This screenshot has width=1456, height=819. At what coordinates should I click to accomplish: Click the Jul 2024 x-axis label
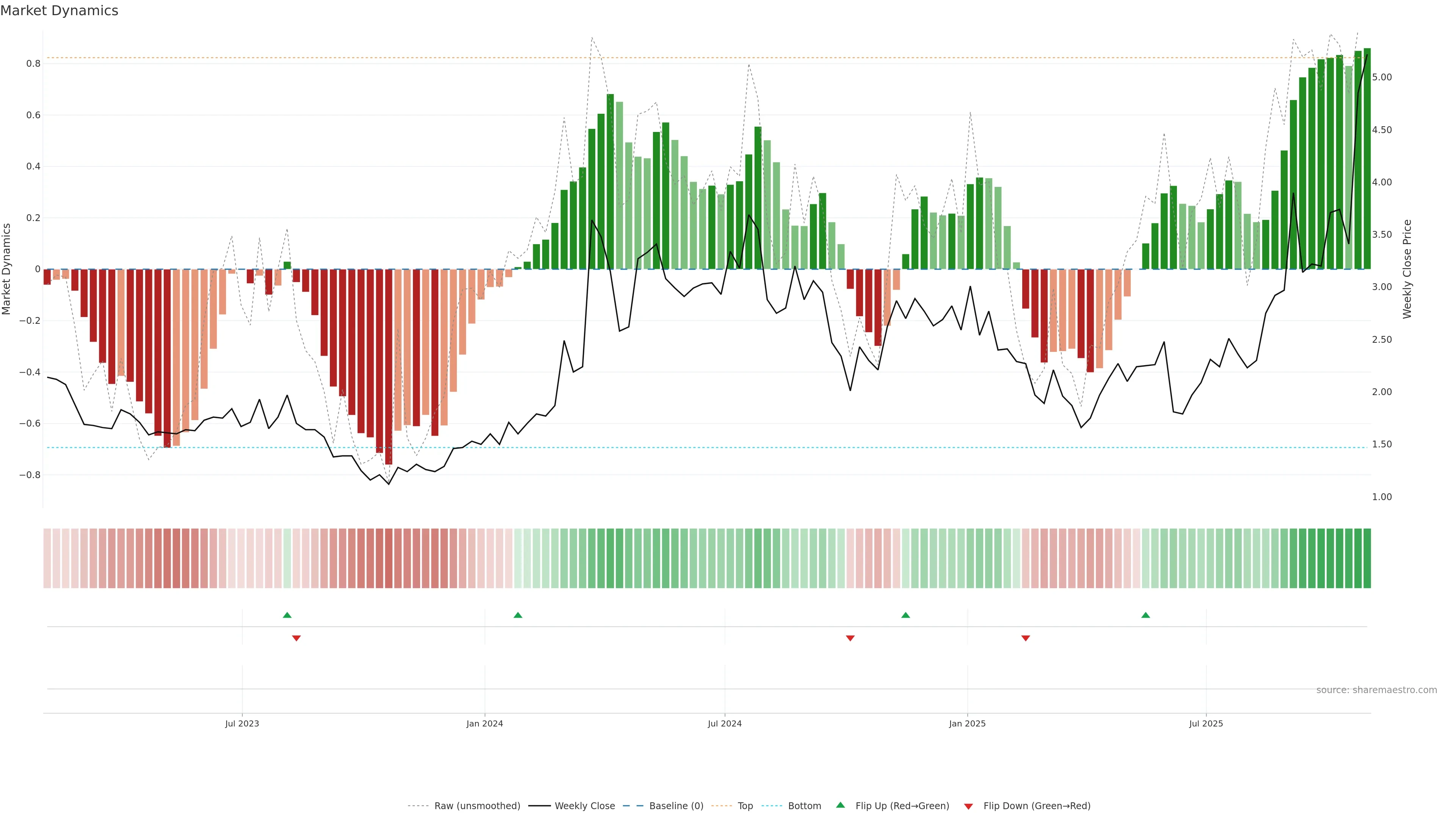pos(725,723)
